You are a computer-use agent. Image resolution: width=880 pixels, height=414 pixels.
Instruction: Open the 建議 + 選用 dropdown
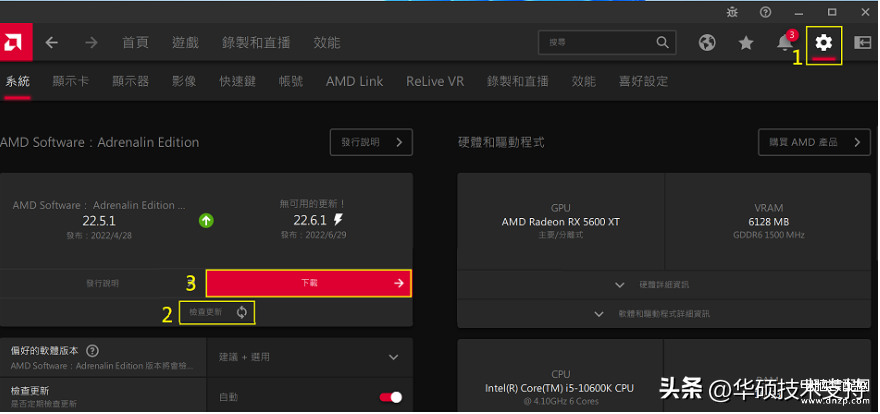[310, 357]
